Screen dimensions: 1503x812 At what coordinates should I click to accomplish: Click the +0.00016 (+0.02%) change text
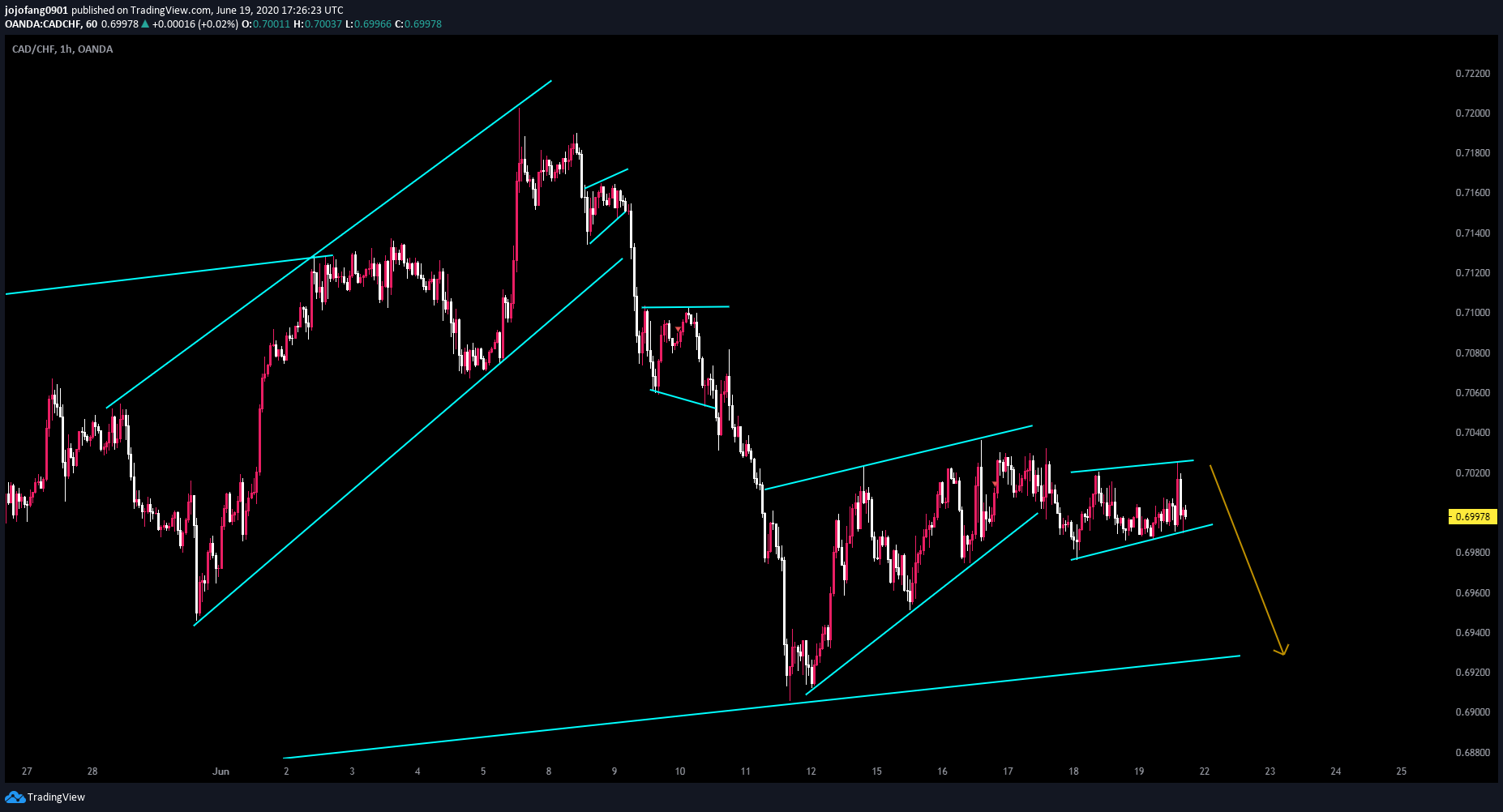tap(195, 24)
